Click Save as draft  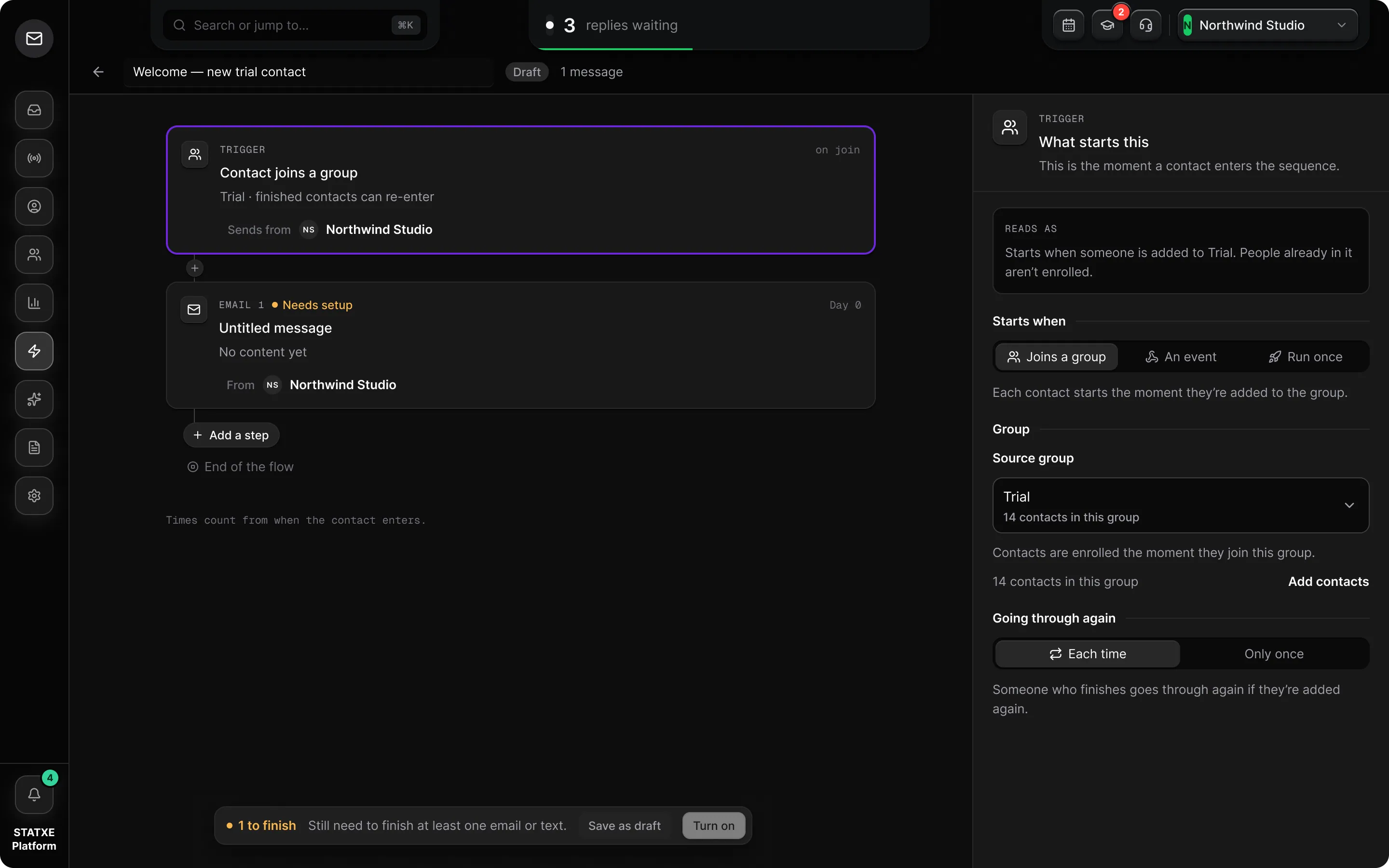(625, 826)
